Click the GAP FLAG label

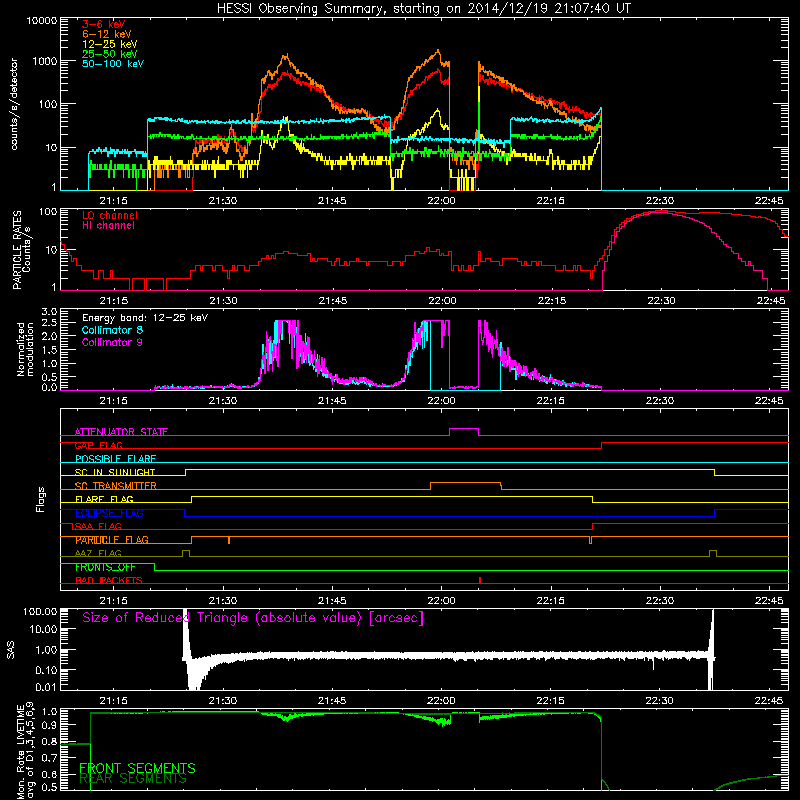coord(98,445)
